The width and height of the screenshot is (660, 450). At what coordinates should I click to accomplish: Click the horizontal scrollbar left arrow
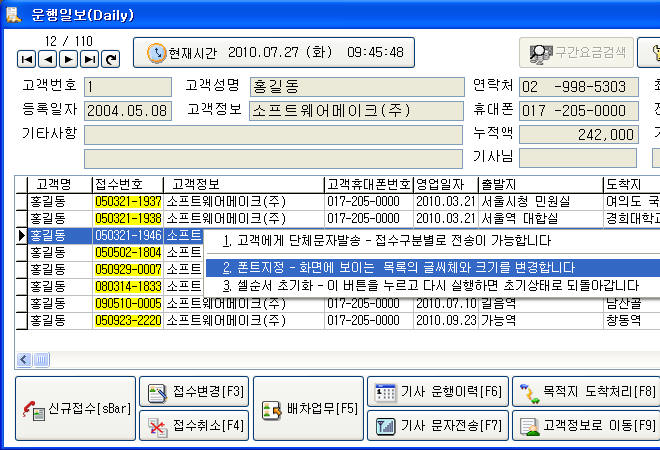[x=24, y=359]
